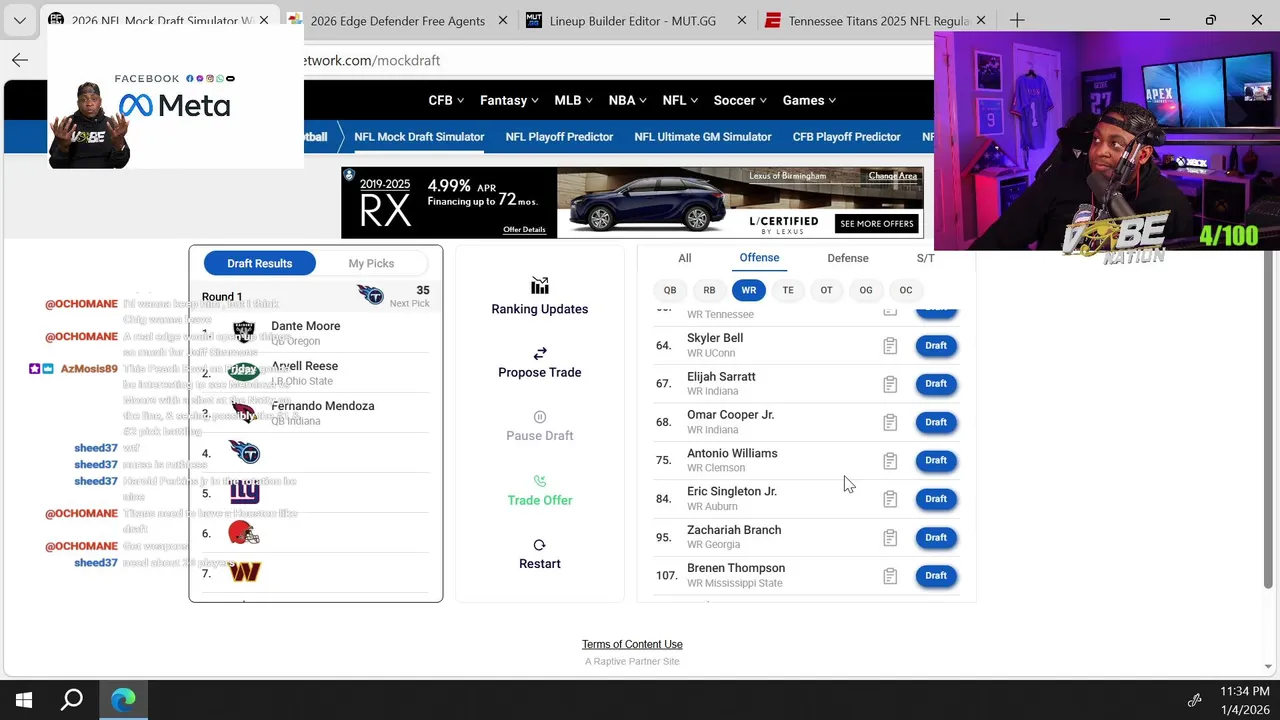Filter prospects by QB position
The width and height of the screenshot is (1280, 720).
click(x=670, y=290)
